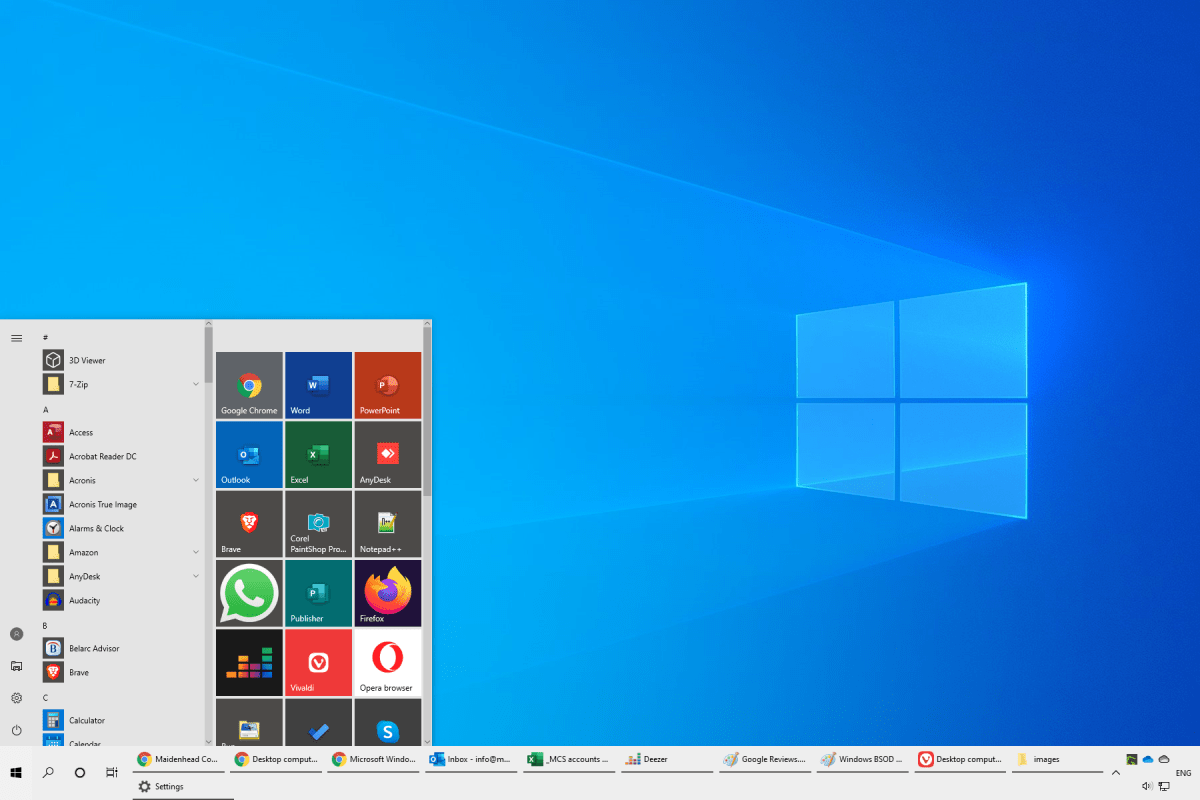
Task: Expand the 7-Zip folder chevron
Action: pos(196,384)
